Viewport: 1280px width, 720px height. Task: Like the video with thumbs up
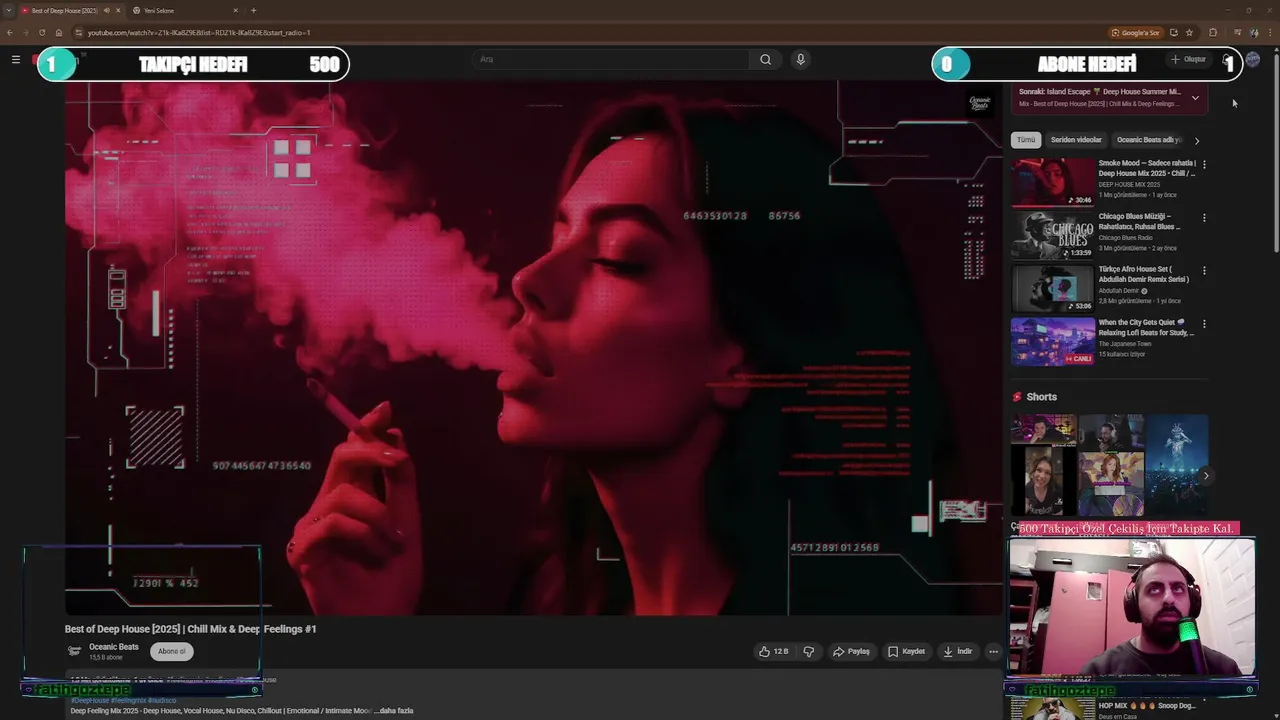(773, 651)
